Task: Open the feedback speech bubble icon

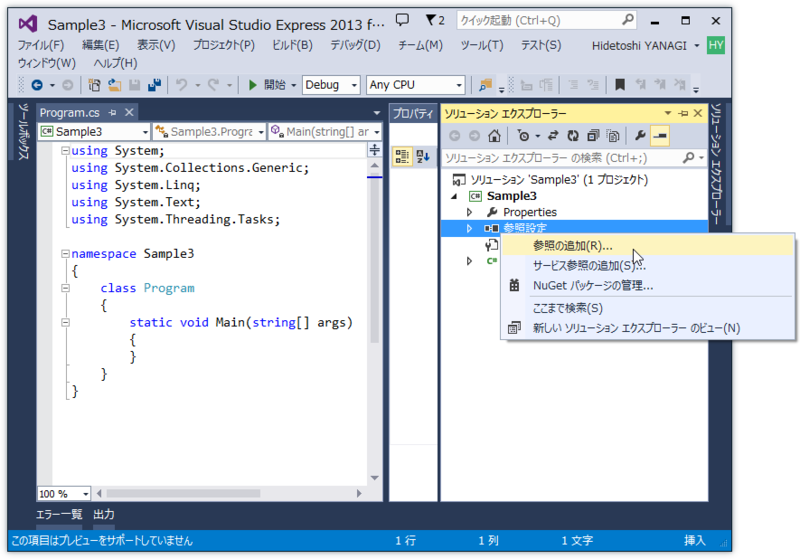Action: [x=402, y=20]
